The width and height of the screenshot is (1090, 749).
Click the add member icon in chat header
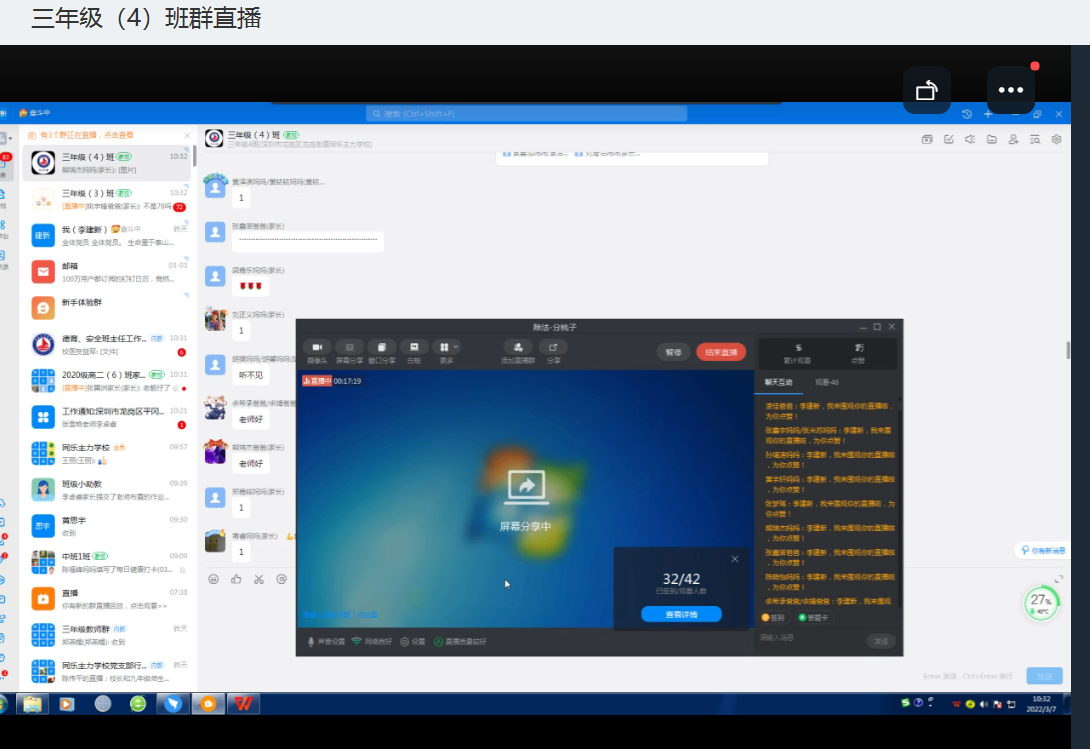tap(1014, 140)
